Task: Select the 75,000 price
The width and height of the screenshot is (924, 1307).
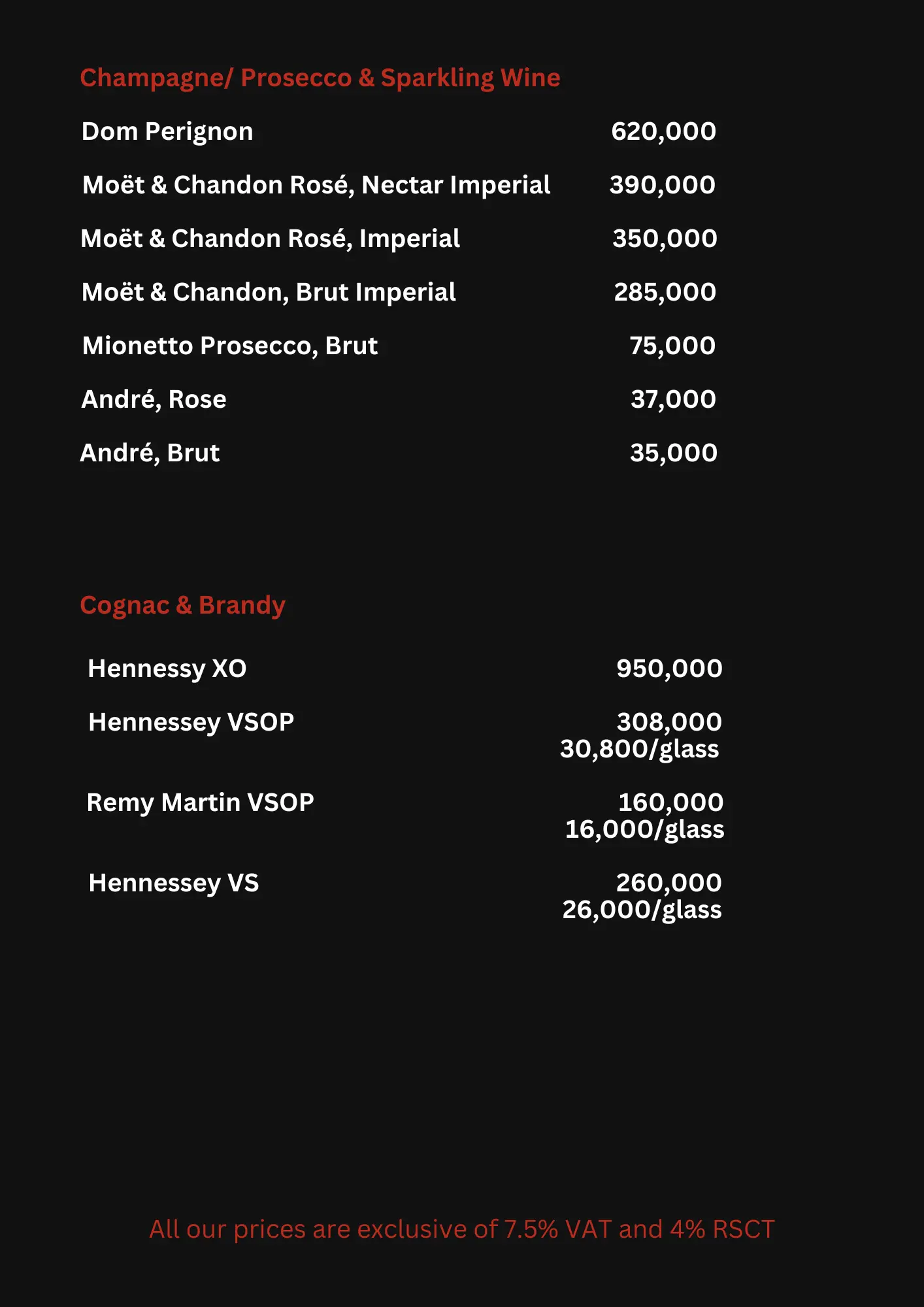Action: tap(672, 346)
